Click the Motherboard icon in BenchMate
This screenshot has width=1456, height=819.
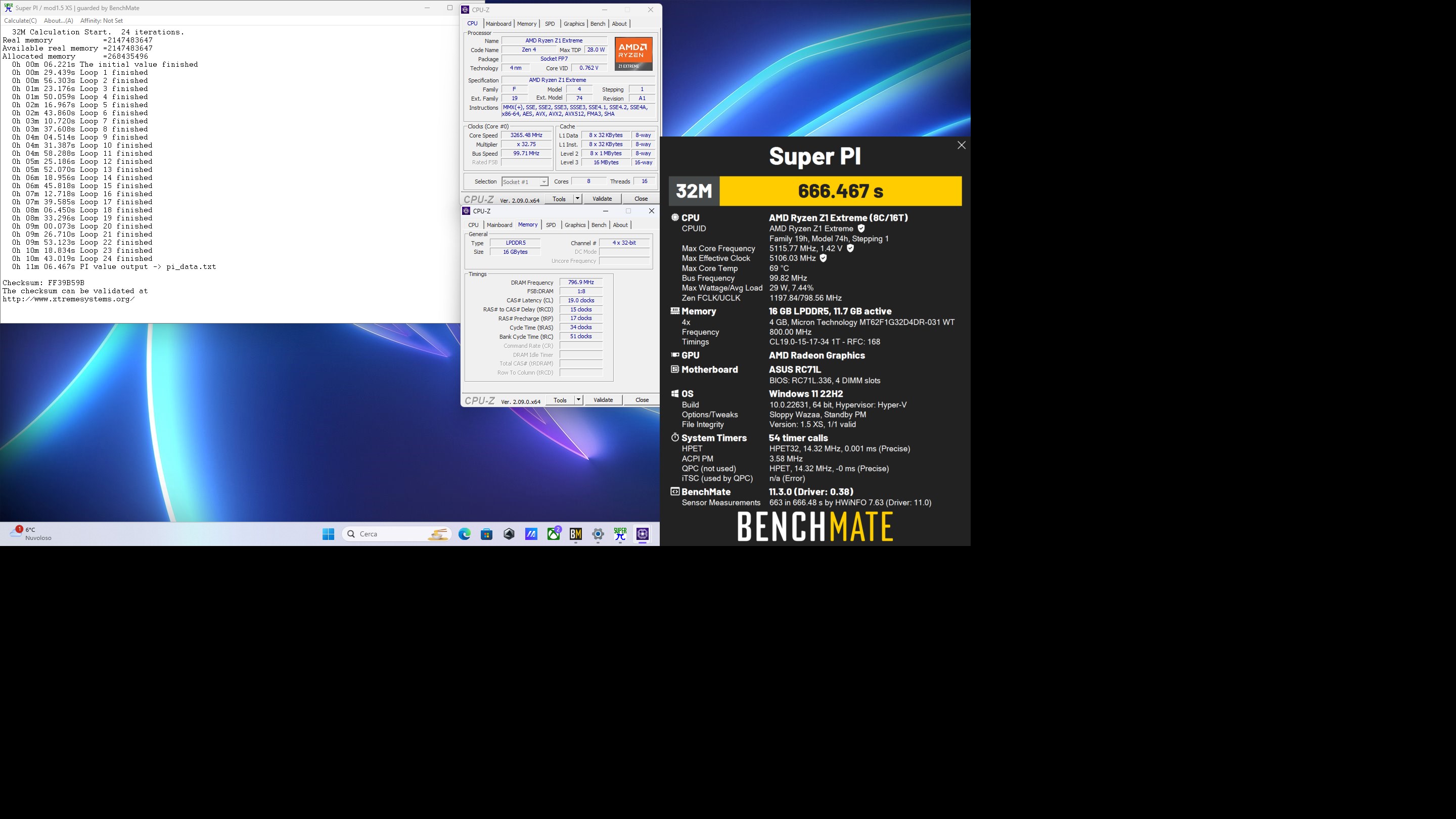pyautogui.click(x=675, y=370)
